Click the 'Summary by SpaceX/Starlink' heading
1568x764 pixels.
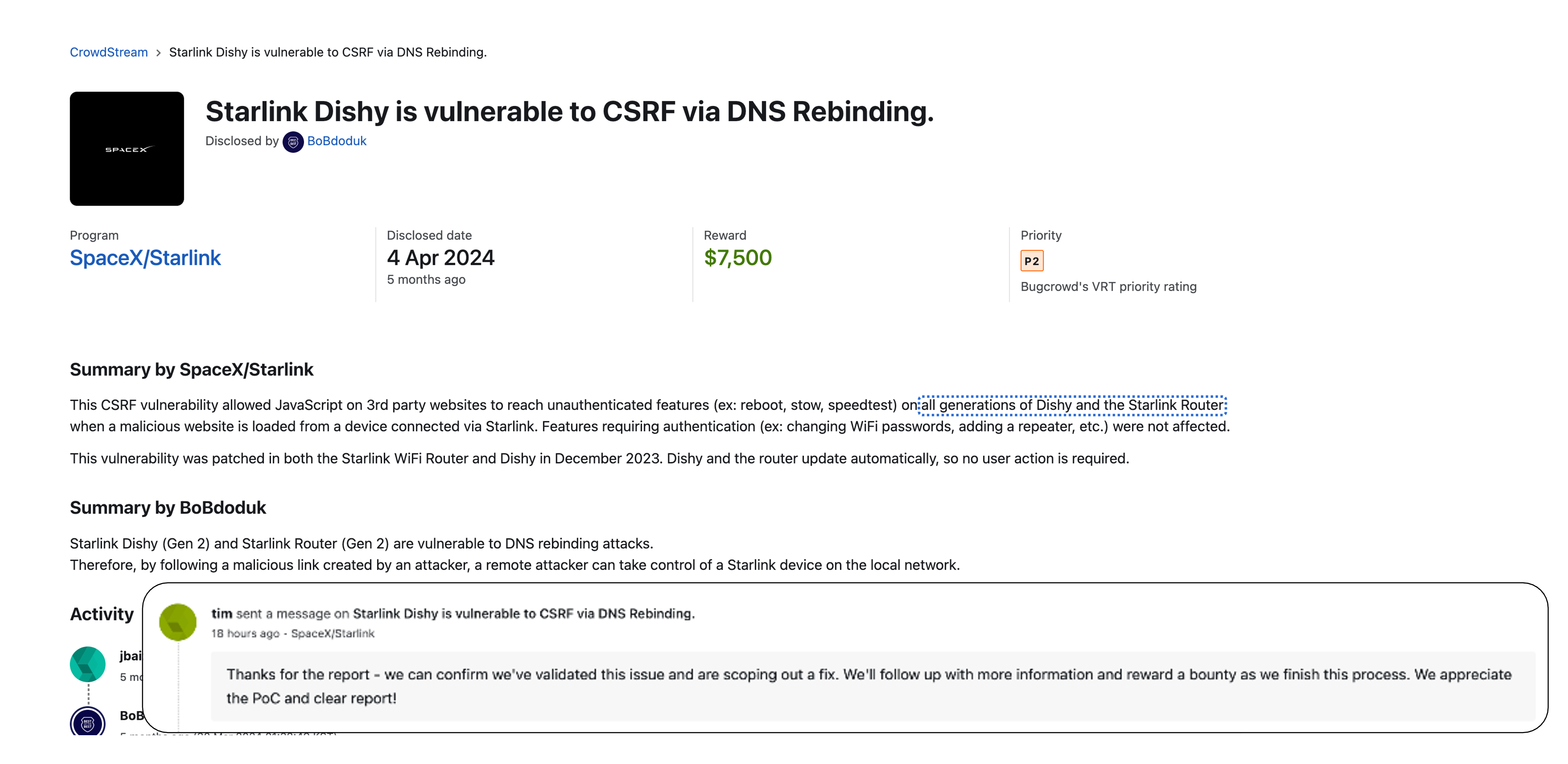point(191,369)
